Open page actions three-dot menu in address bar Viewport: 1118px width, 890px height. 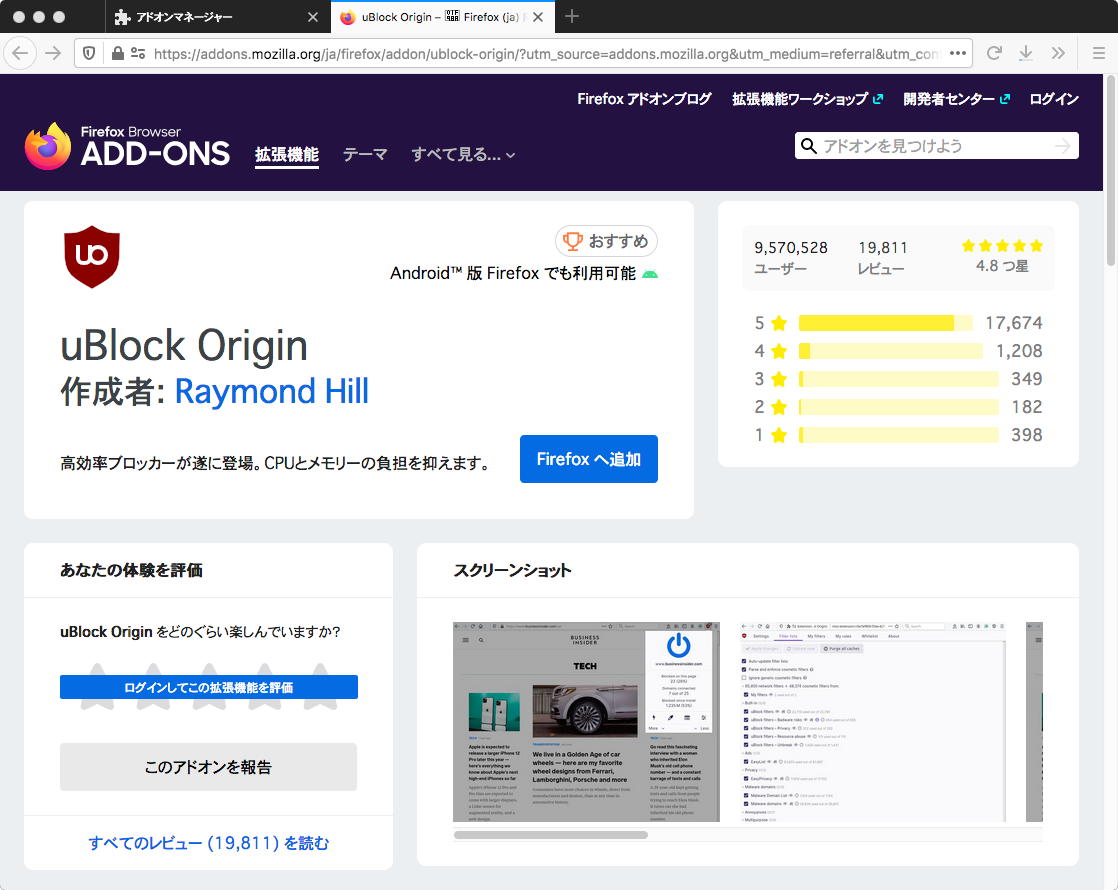click(x=957, y=53)
